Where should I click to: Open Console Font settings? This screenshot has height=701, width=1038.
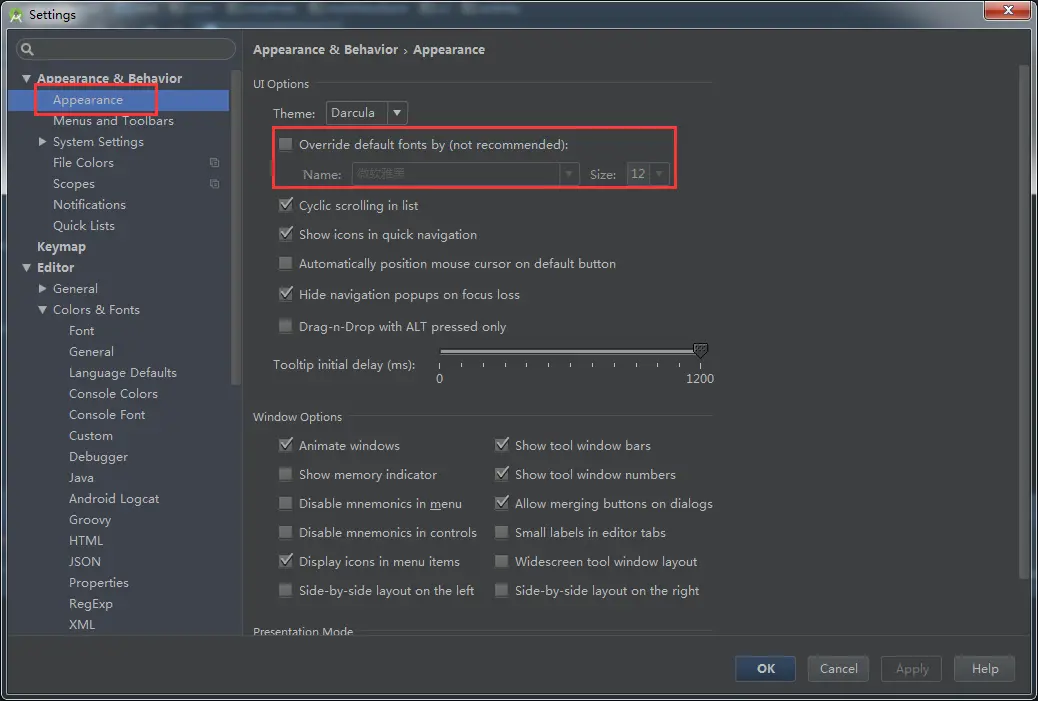pyautogui.click(x=107, y=415)
